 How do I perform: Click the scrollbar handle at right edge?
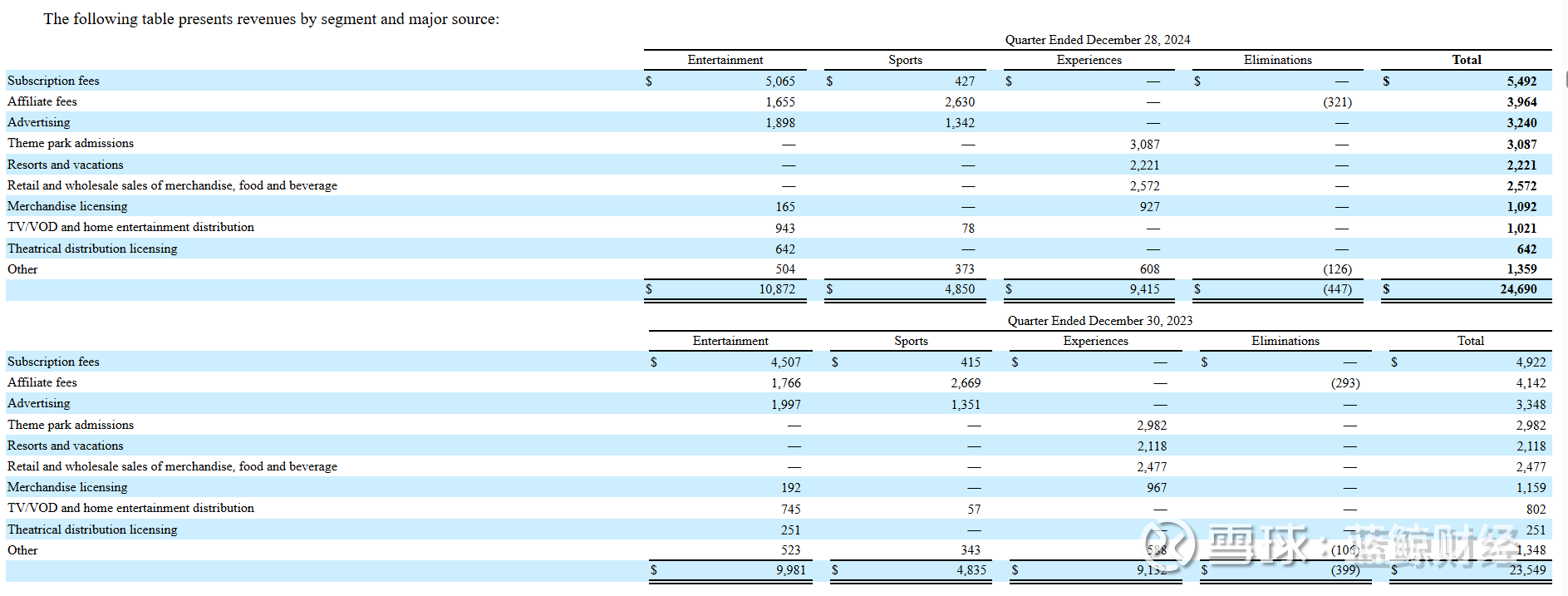point(1566,80)
